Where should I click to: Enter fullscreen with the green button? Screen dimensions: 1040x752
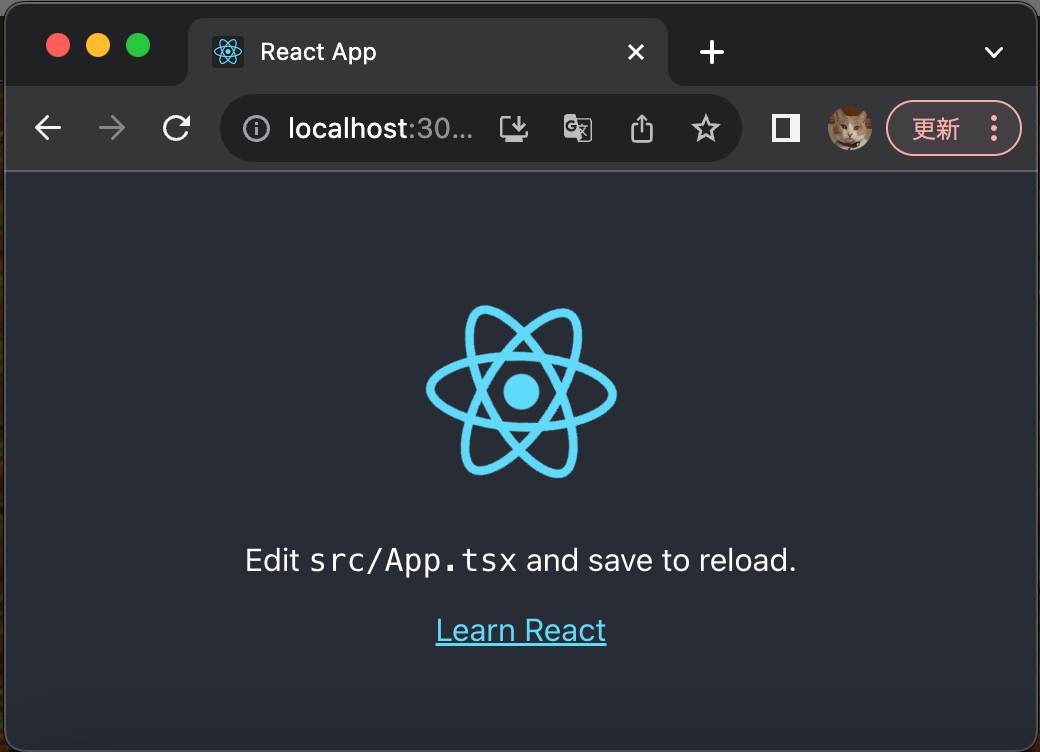point(138,45)
